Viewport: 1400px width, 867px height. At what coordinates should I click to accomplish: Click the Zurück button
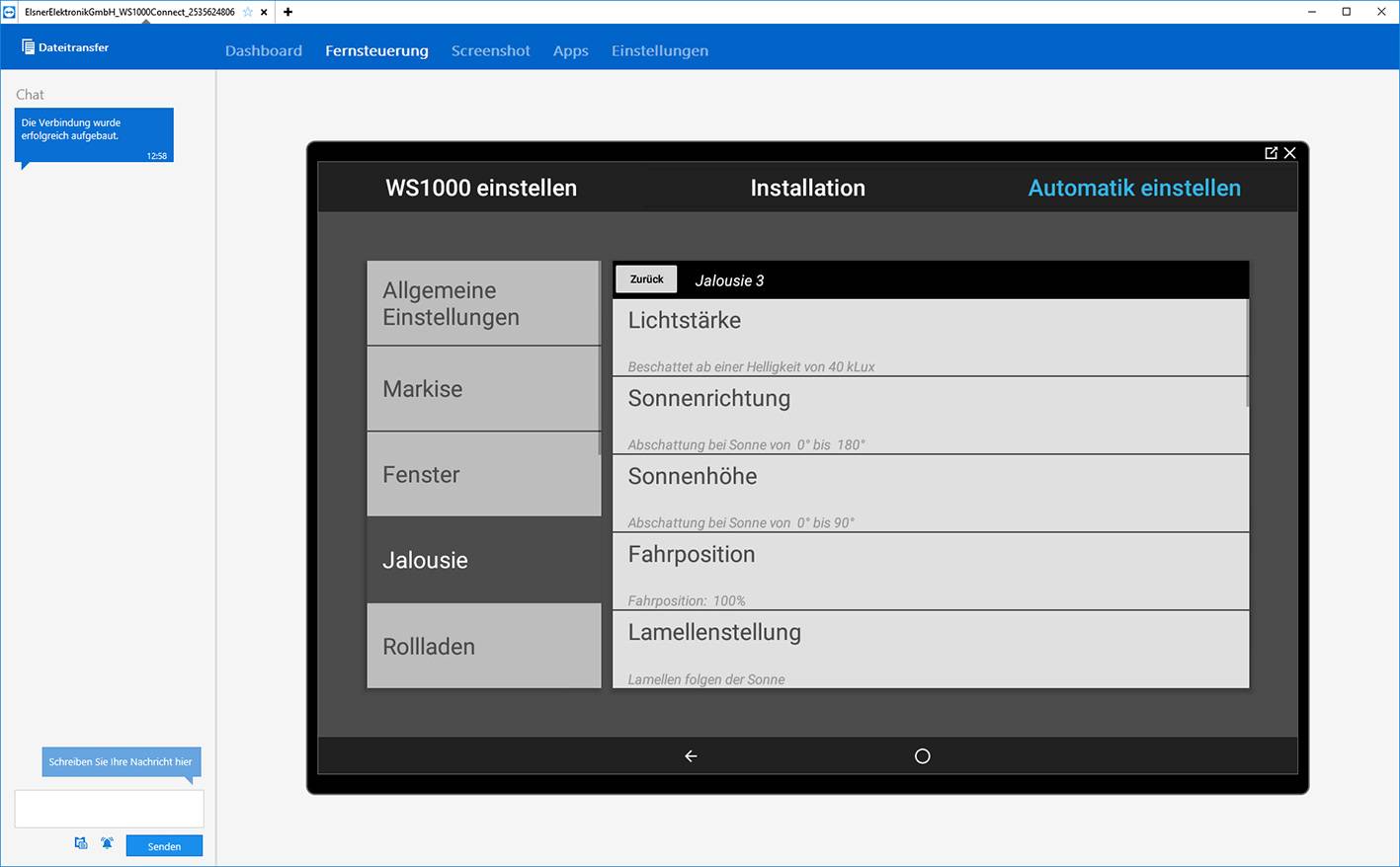(x=646, y=279)
